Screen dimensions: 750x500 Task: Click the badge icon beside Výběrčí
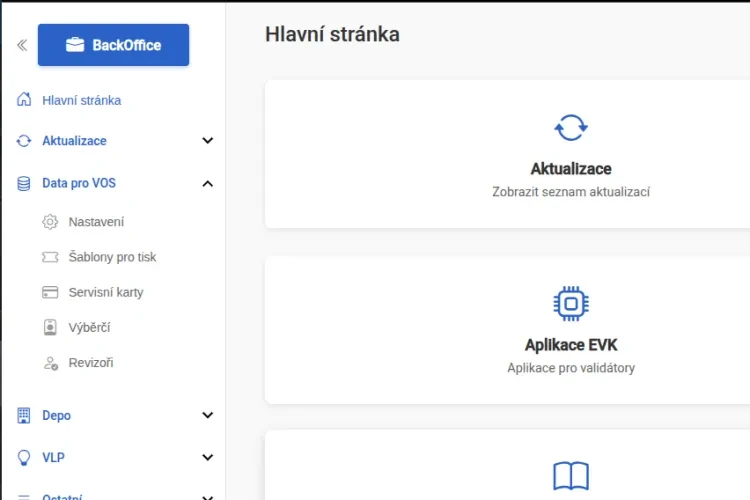50,327
